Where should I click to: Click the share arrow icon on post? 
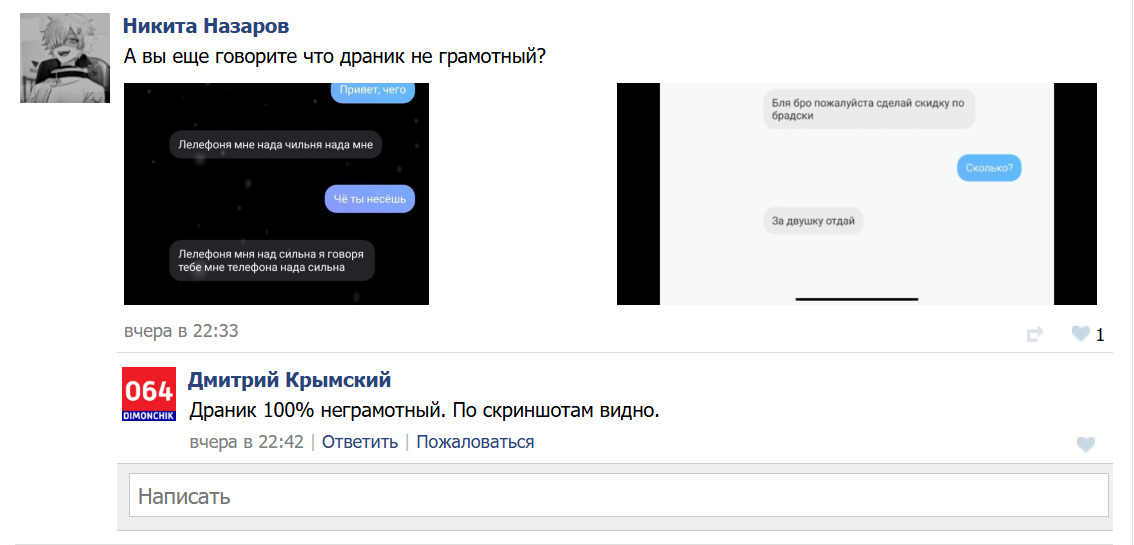(x=1035, y=334)
